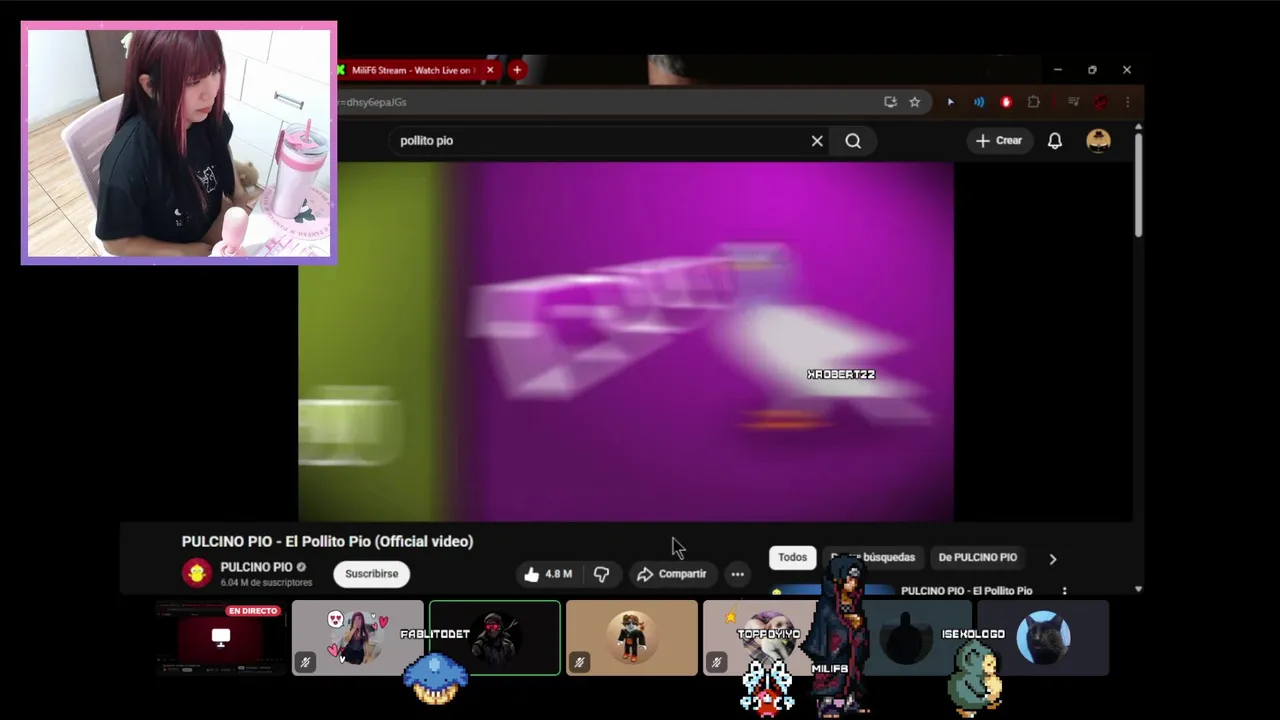Open a new browser tab
Screen dimensions: 1280x720
(517, 70)
